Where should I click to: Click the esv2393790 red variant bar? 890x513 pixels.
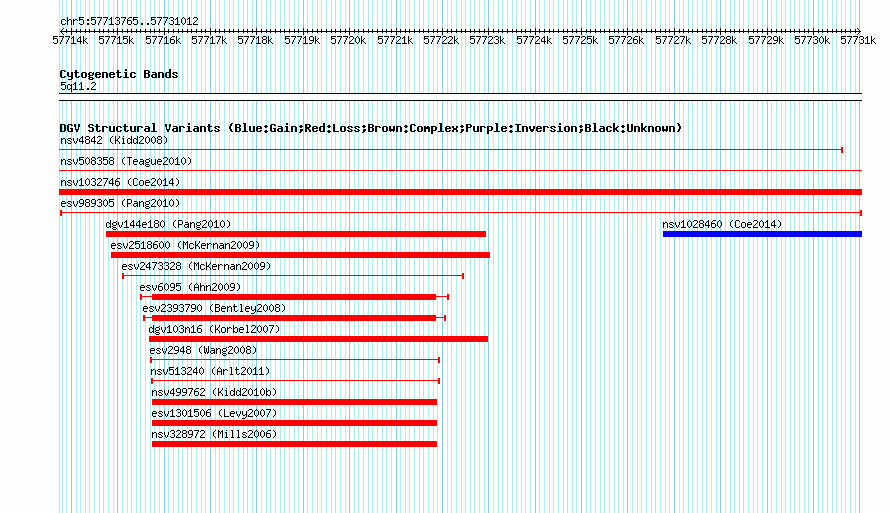tap(294, 318)
